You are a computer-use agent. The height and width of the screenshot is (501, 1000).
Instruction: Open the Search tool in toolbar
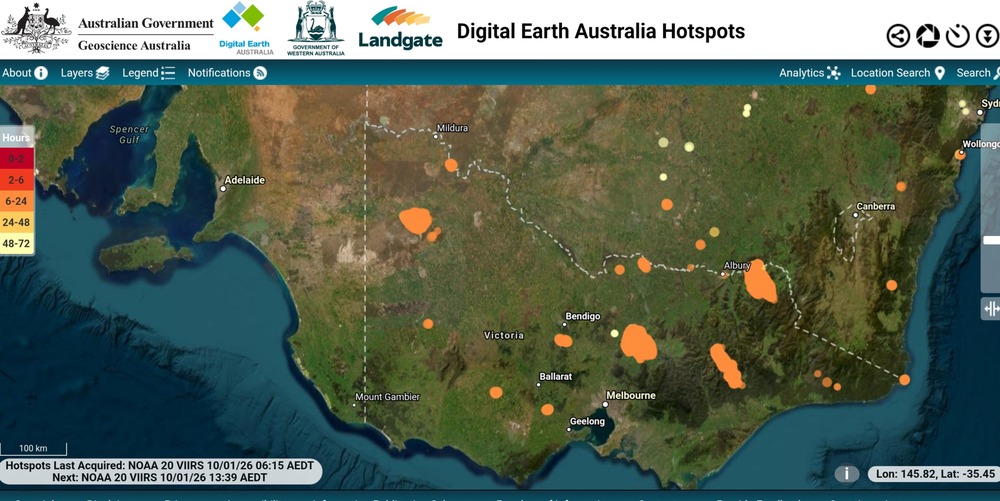coord(975,73)
